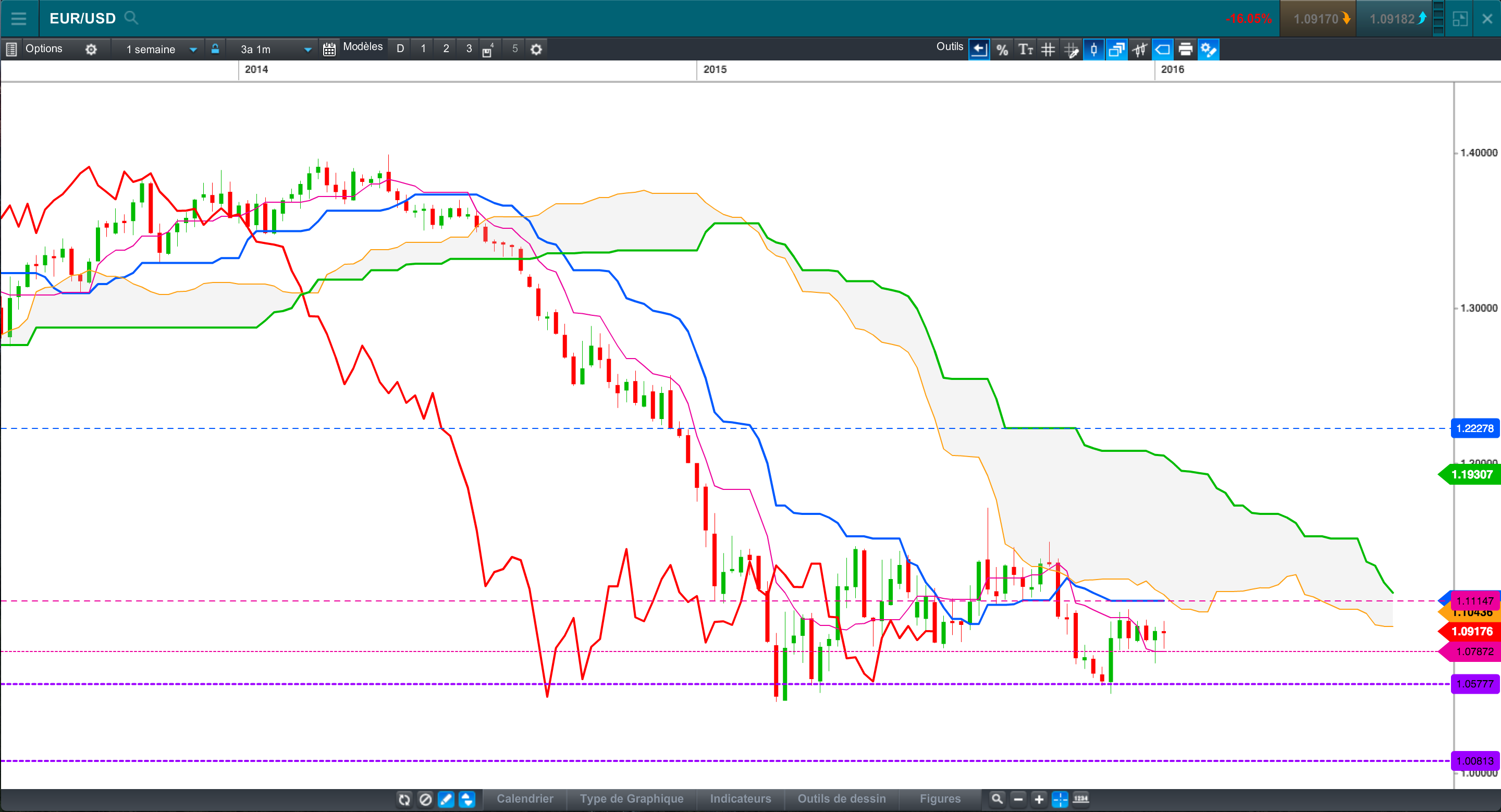Toggle the grid lines display
The image size is (1501, 812).
pos(1048,50)
